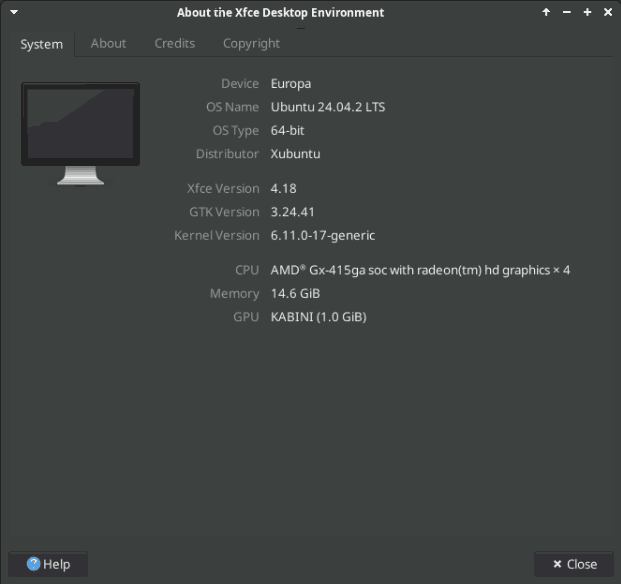Click the shade (roll up) window arrow icon
The width and height of the screenshot is (621, 584).
coord(546,12)
